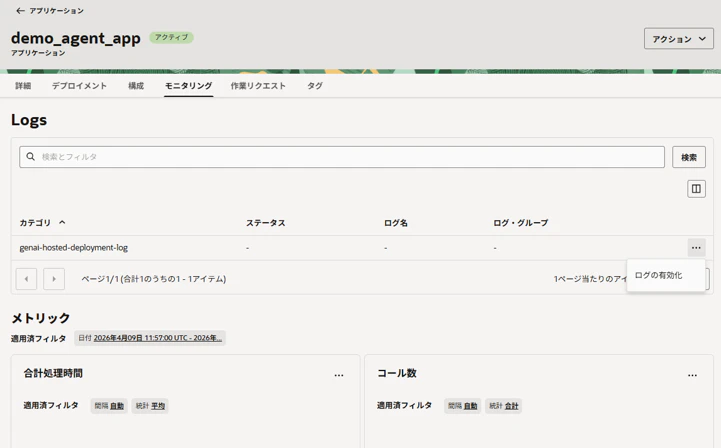This screenshot has width=721, height=448.
Task: Go to next page of logs
Action: click(x=54, y=279)
